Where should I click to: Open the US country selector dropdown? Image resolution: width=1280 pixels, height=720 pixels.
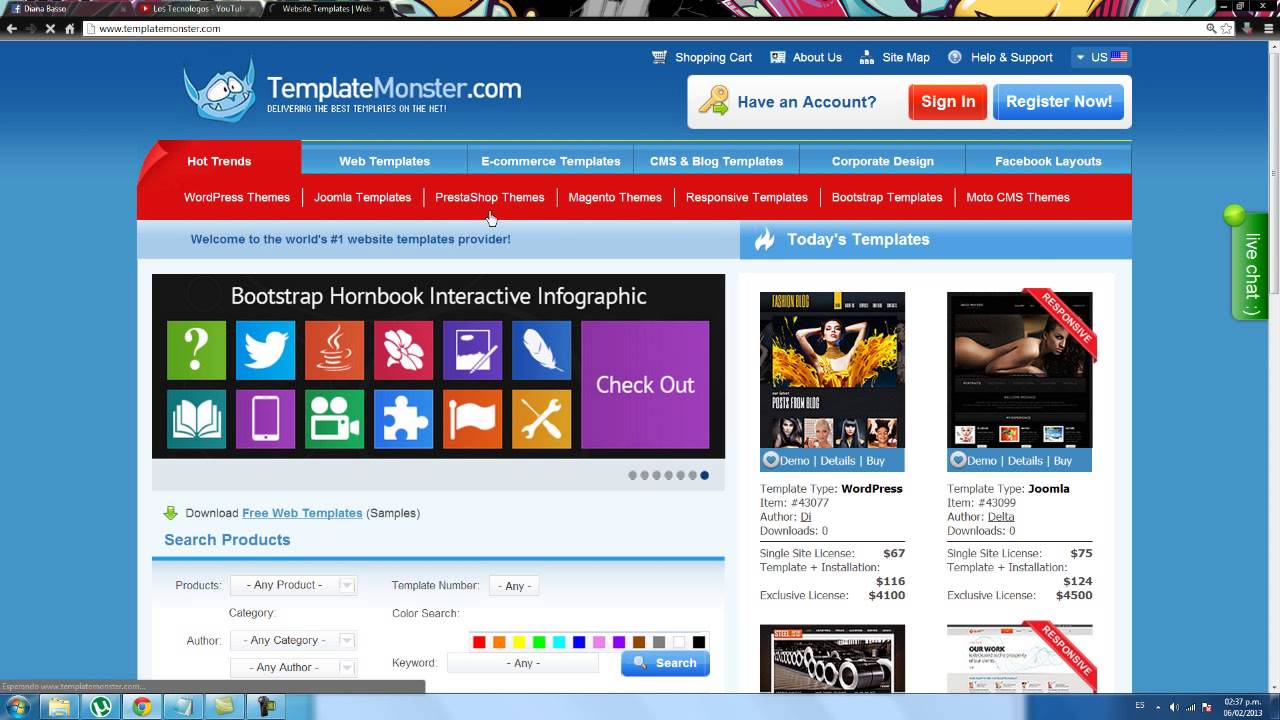(x=1101, y=57)
